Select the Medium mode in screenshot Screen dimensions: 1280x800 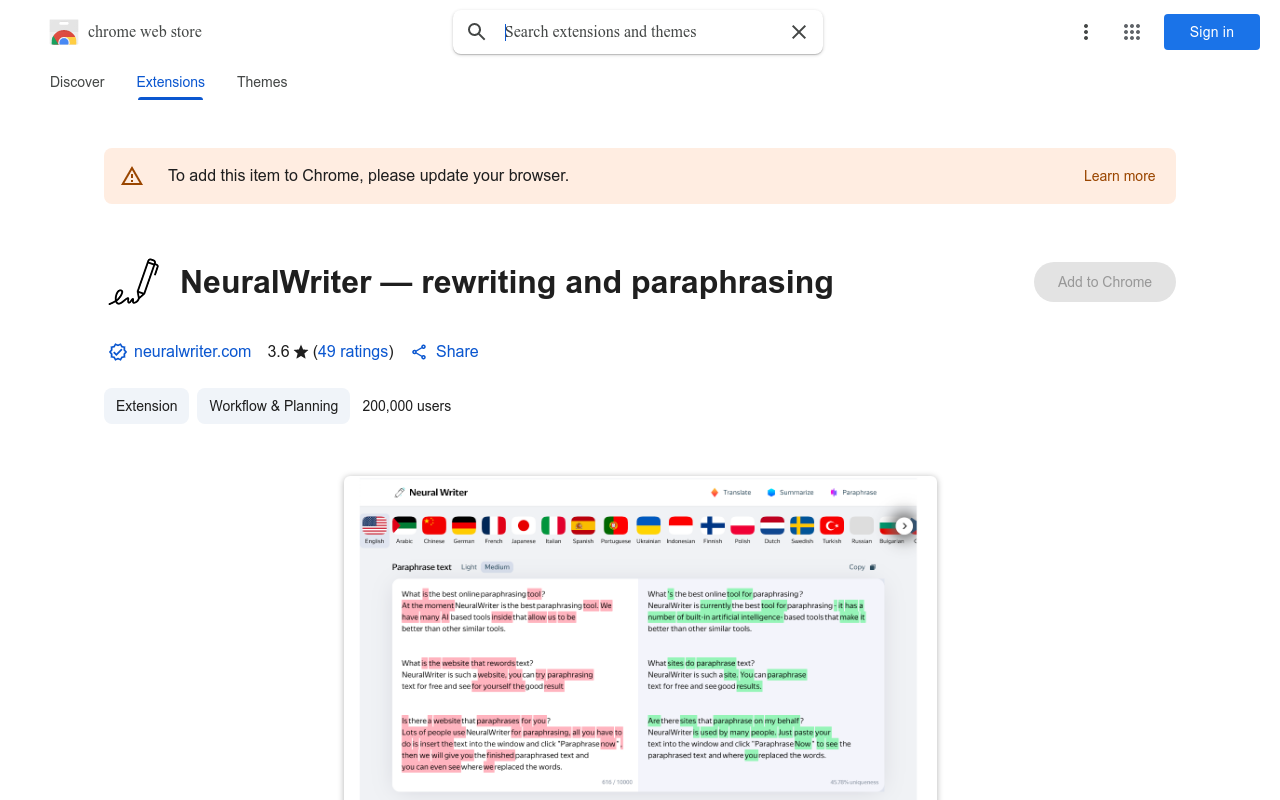pos(497,567)
